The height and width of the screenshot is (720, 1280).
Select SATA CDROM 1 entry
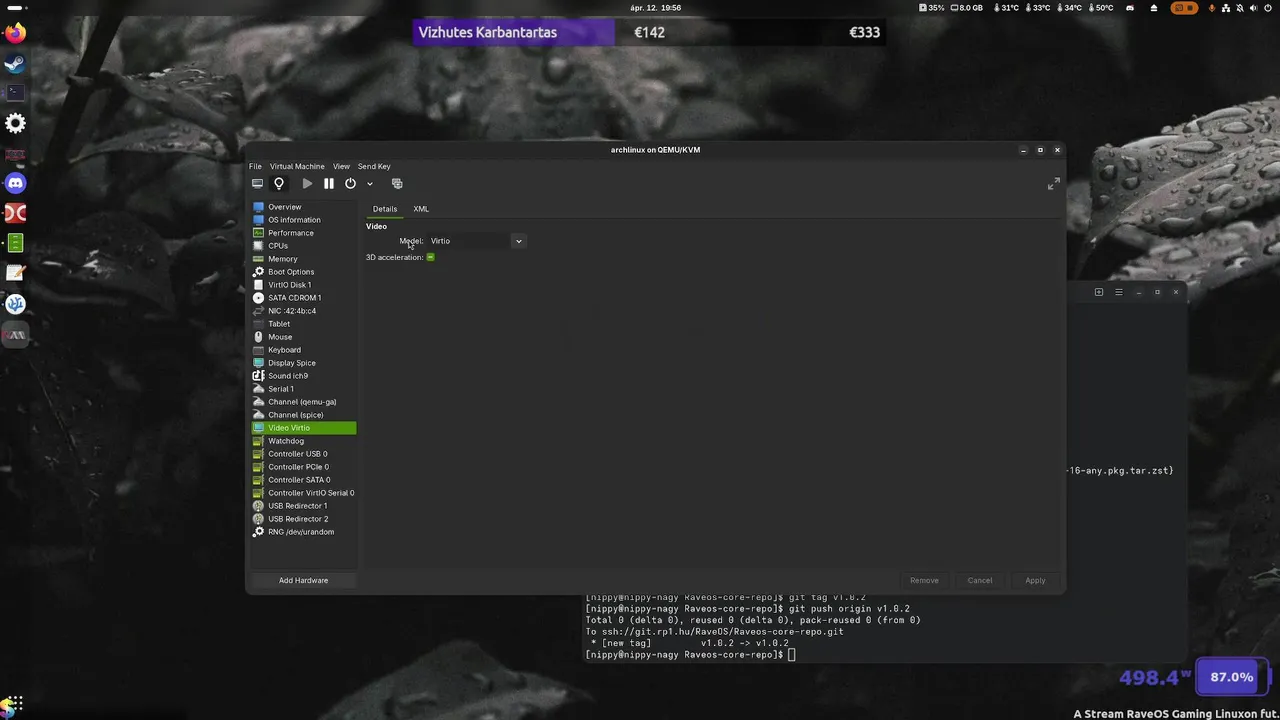pyautogui.click(x=303, y=298)
